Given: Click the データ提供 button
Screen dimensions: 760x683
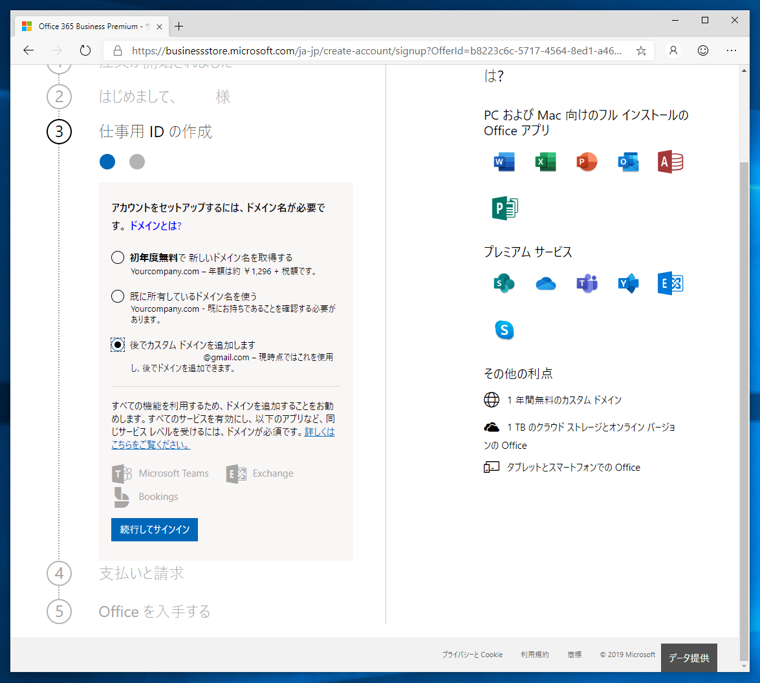Looking at the screenshot, I should (689, 658).
